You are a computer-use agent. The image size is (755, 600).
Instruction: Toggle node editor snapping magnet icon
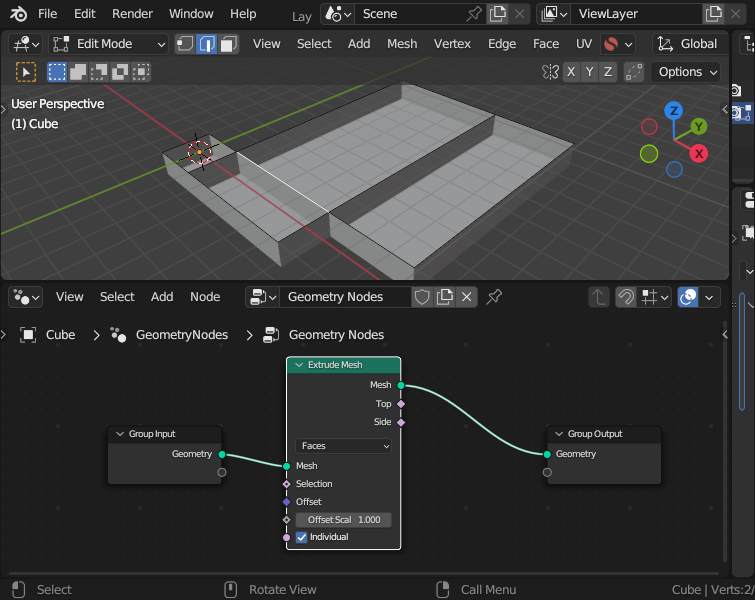pos(626,297)
